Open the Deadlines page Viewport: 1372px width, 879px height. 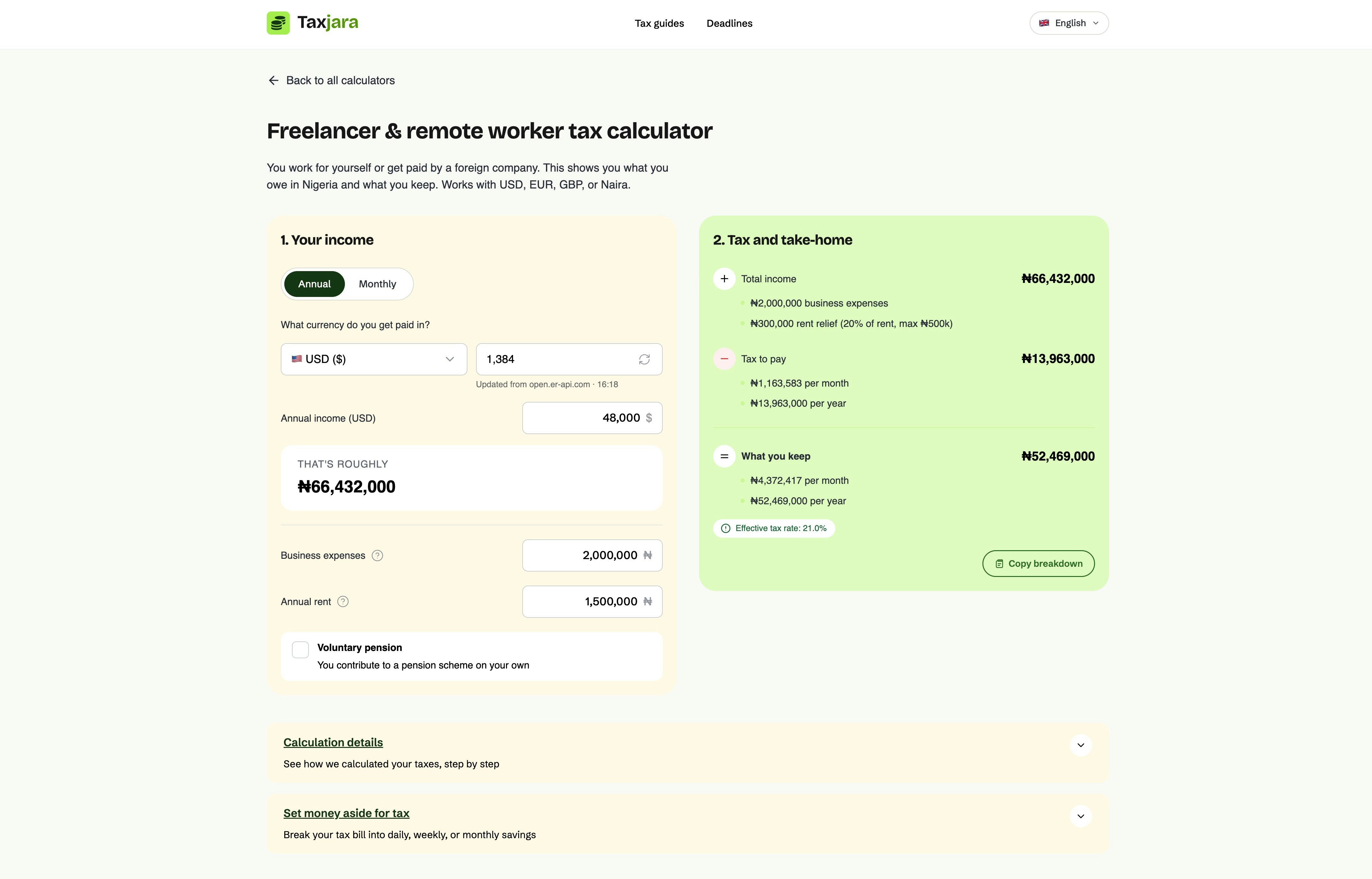coord(729,23)
